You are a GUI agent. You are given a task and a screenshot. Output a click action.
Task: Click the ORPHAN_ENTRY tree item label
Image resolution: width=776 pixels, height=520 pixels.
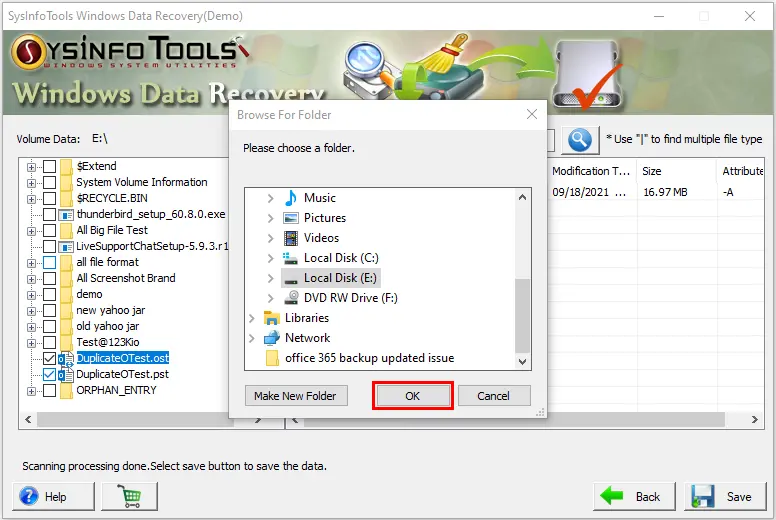point(116,390)
